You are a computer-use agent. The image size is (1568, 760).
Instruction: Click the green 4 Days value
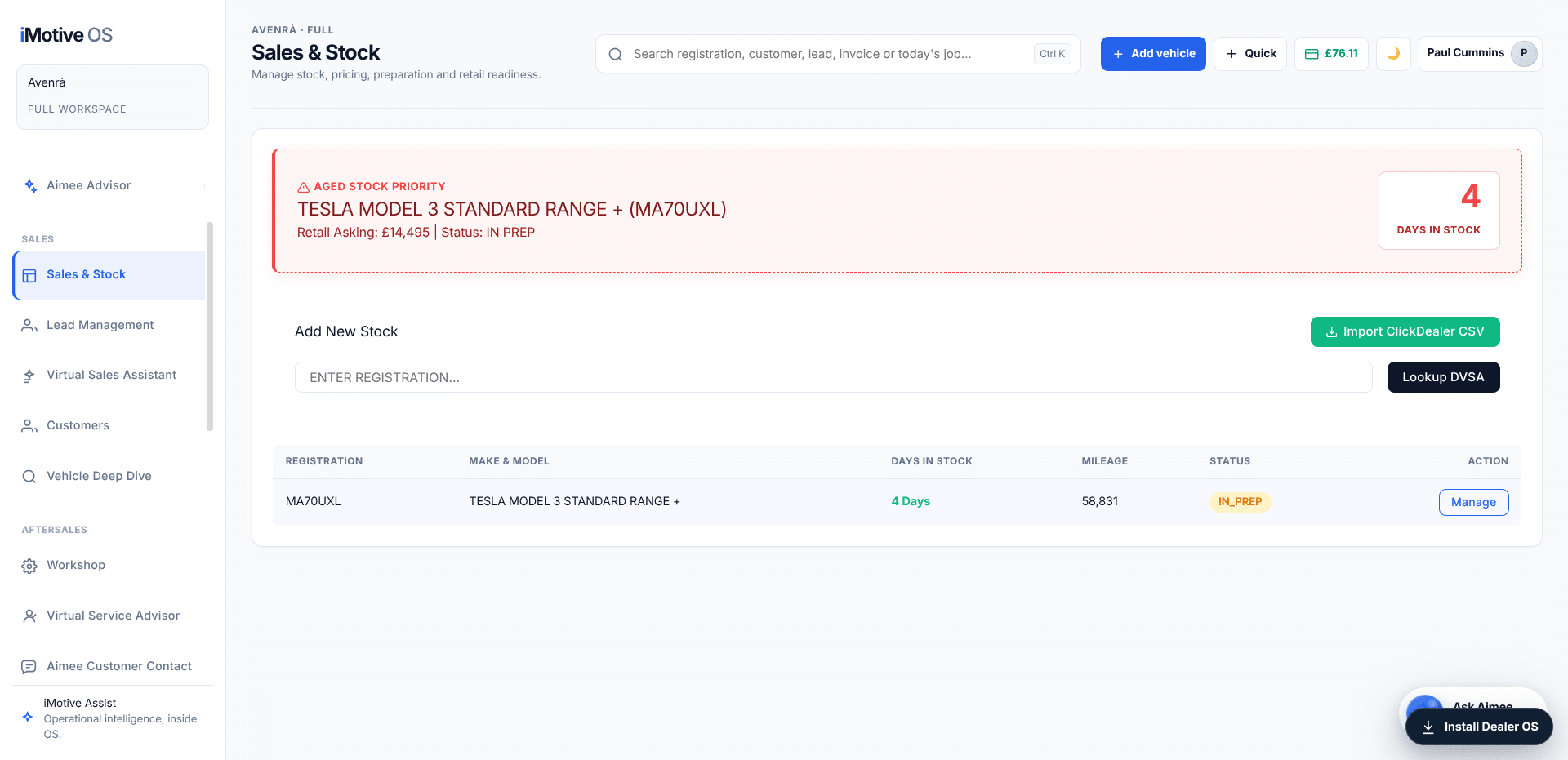911,501
